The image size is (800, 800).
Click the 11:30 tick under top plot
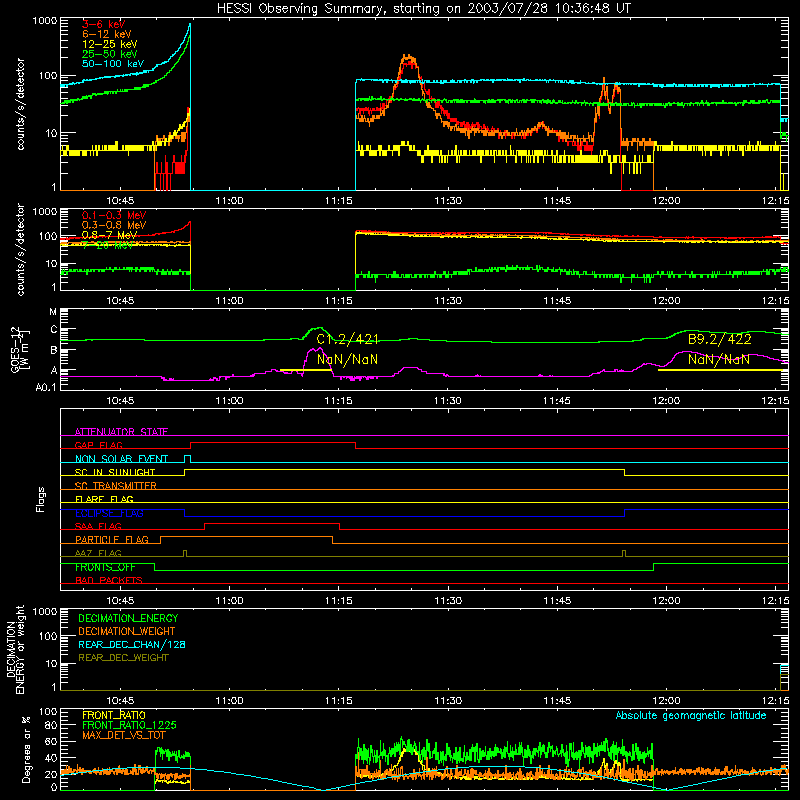click(x=448, y=201)
